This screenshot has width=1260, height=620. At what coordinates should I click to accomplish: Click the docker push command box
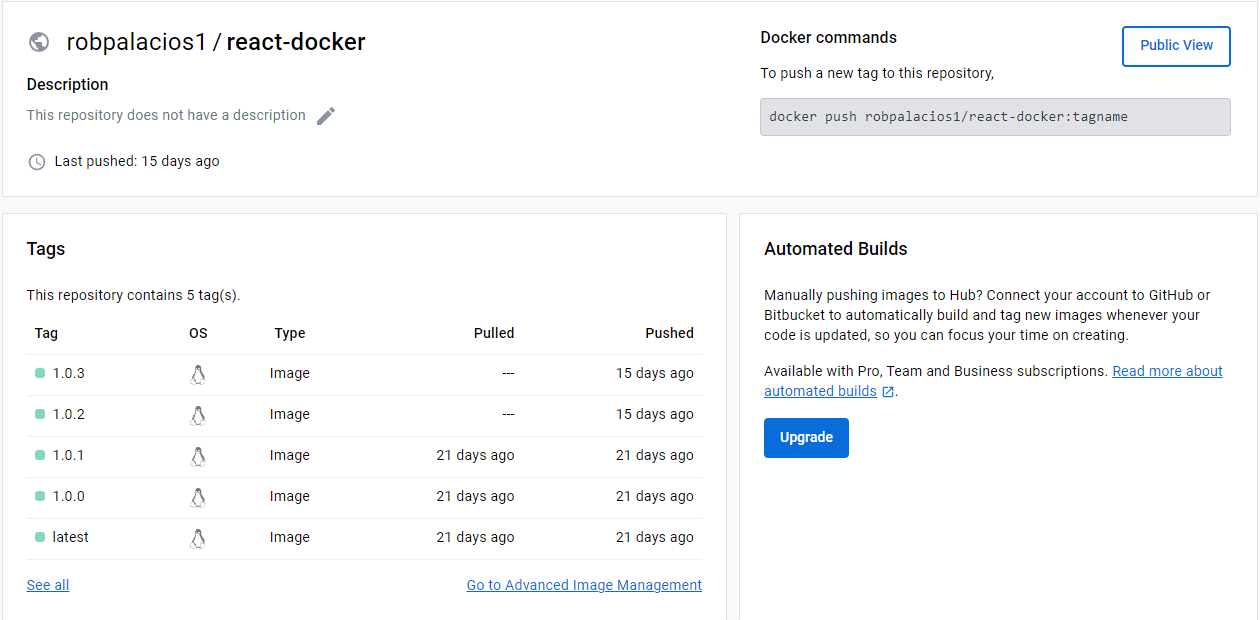[994, 117]
